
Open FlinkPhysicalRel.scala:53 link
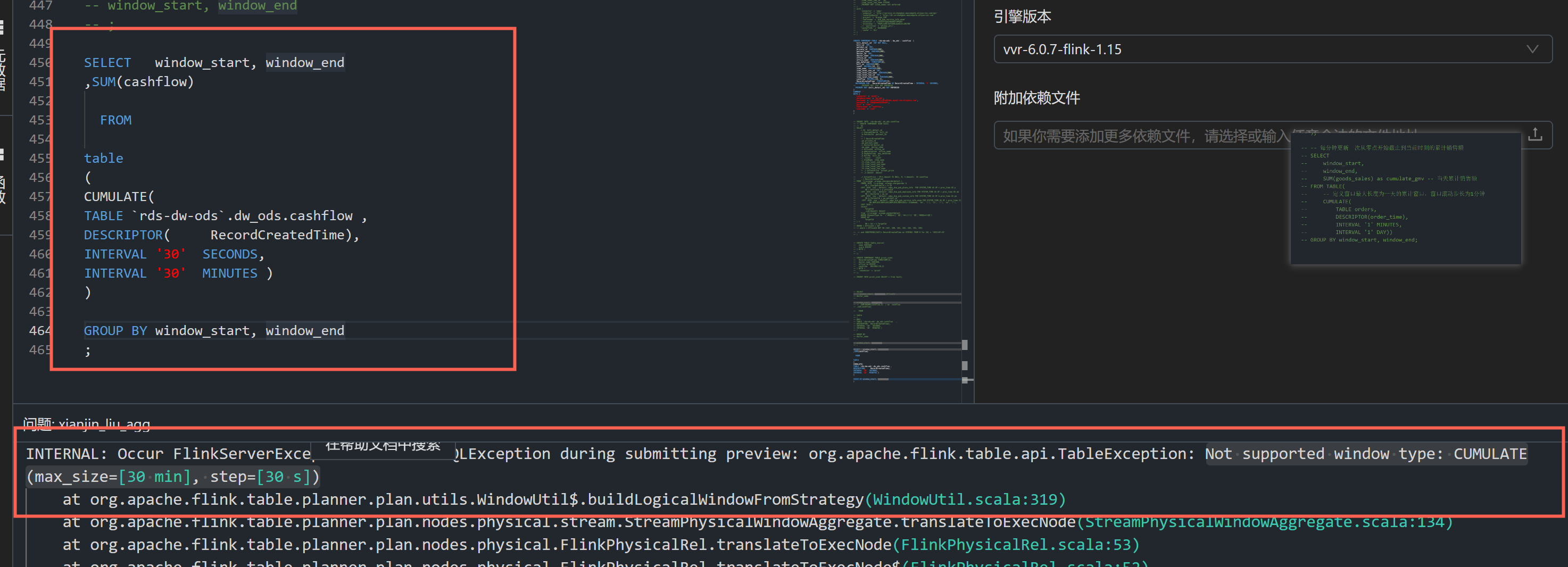click(x=1015, y=545)
